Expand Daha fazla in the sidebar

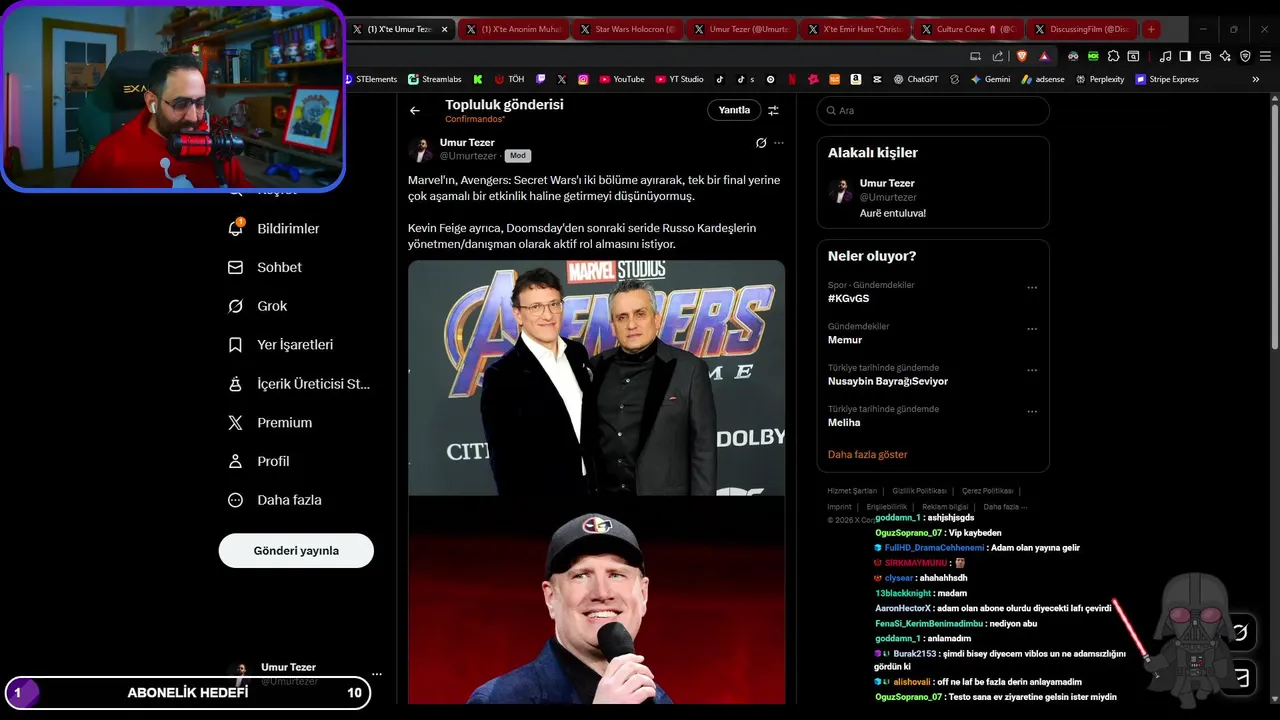(275, 500)
